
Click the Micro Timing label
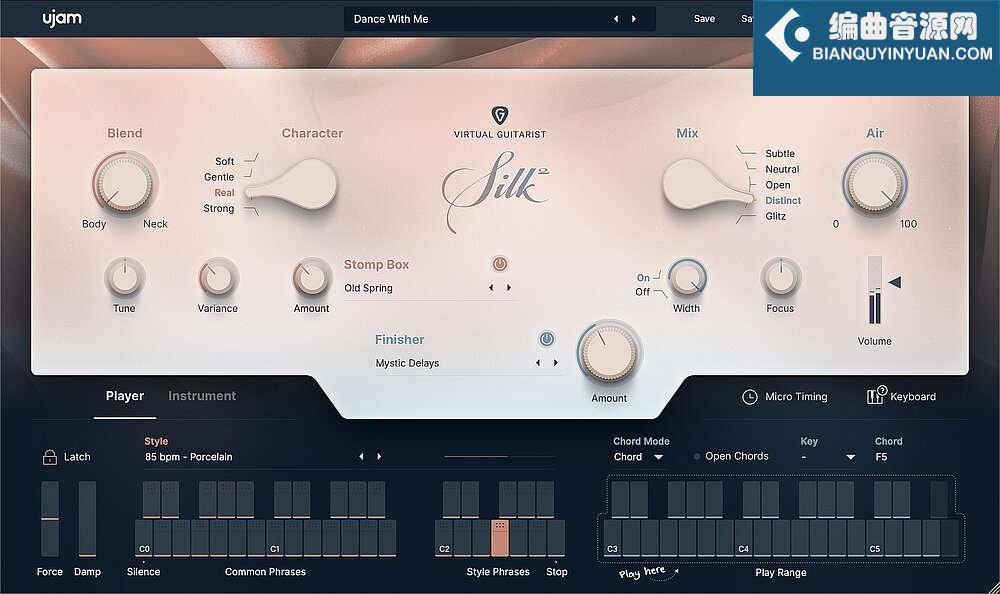(796, 397)
